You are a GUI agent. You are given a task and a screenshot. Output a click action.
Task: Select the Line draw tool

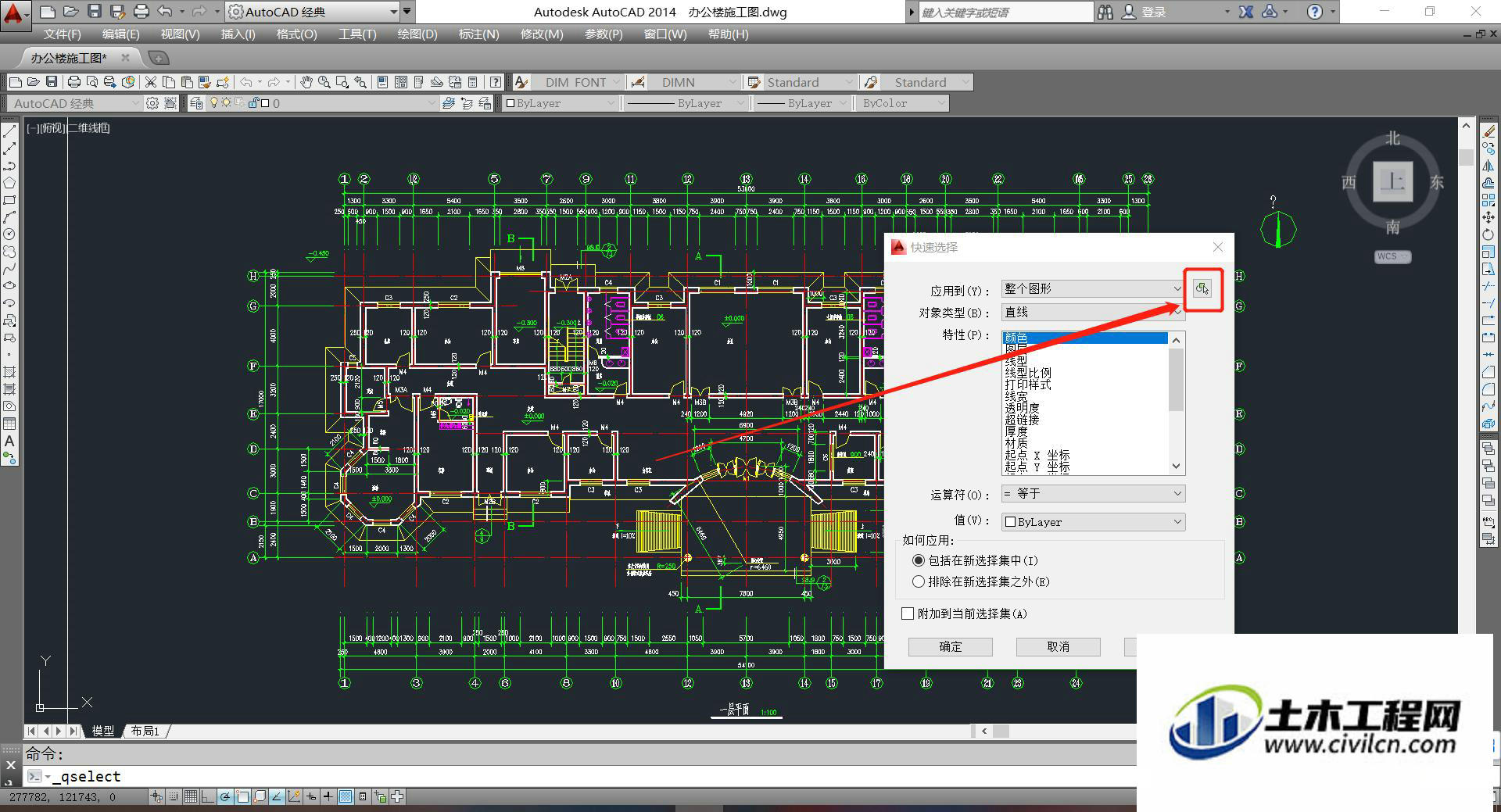click(9, 132)
